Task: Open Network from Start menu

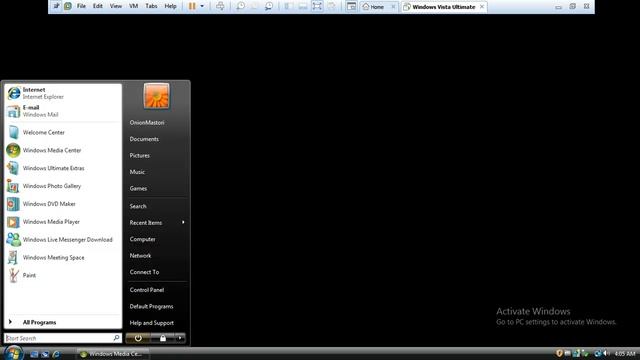Action: (x=140, y=256)
